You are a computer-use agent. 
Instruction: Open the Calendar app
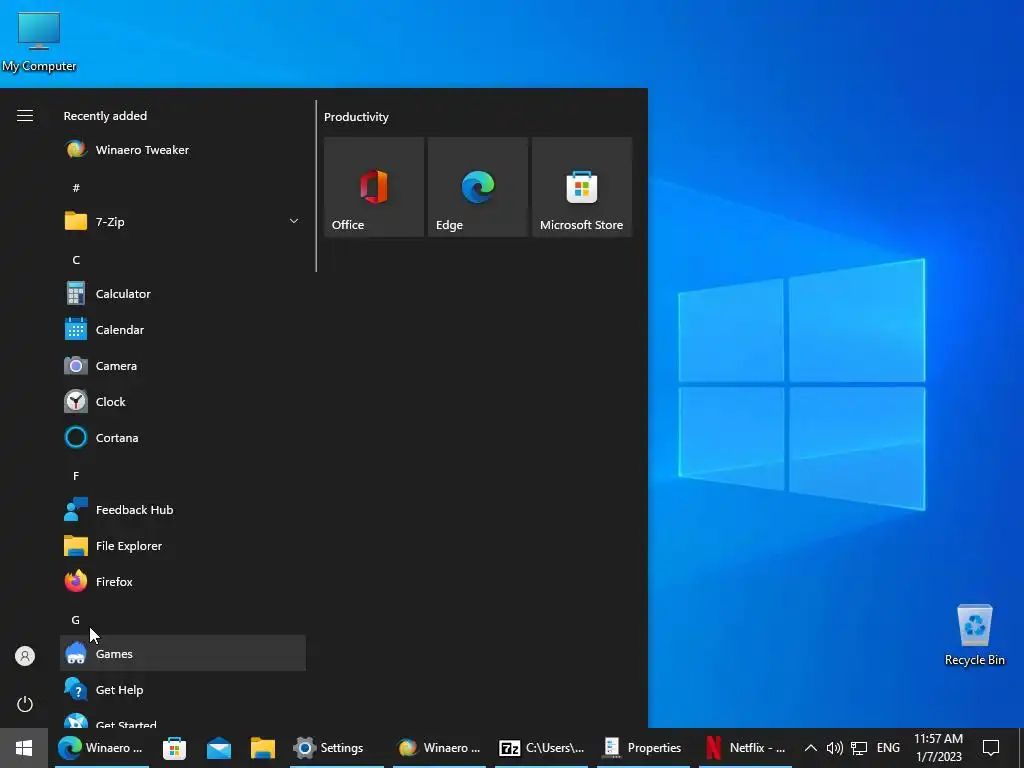pos(182,330)
